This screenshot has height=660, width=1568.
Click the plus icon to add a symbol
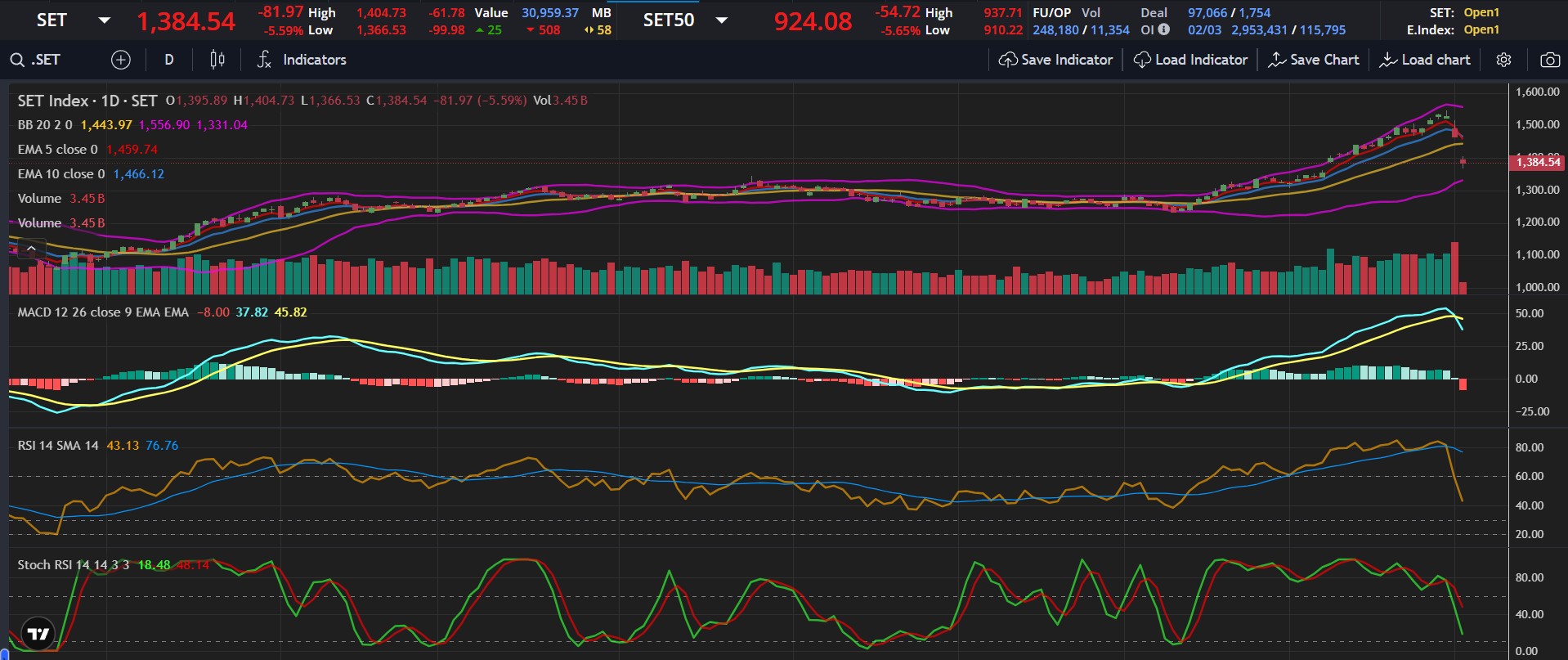tap(120, 60)
